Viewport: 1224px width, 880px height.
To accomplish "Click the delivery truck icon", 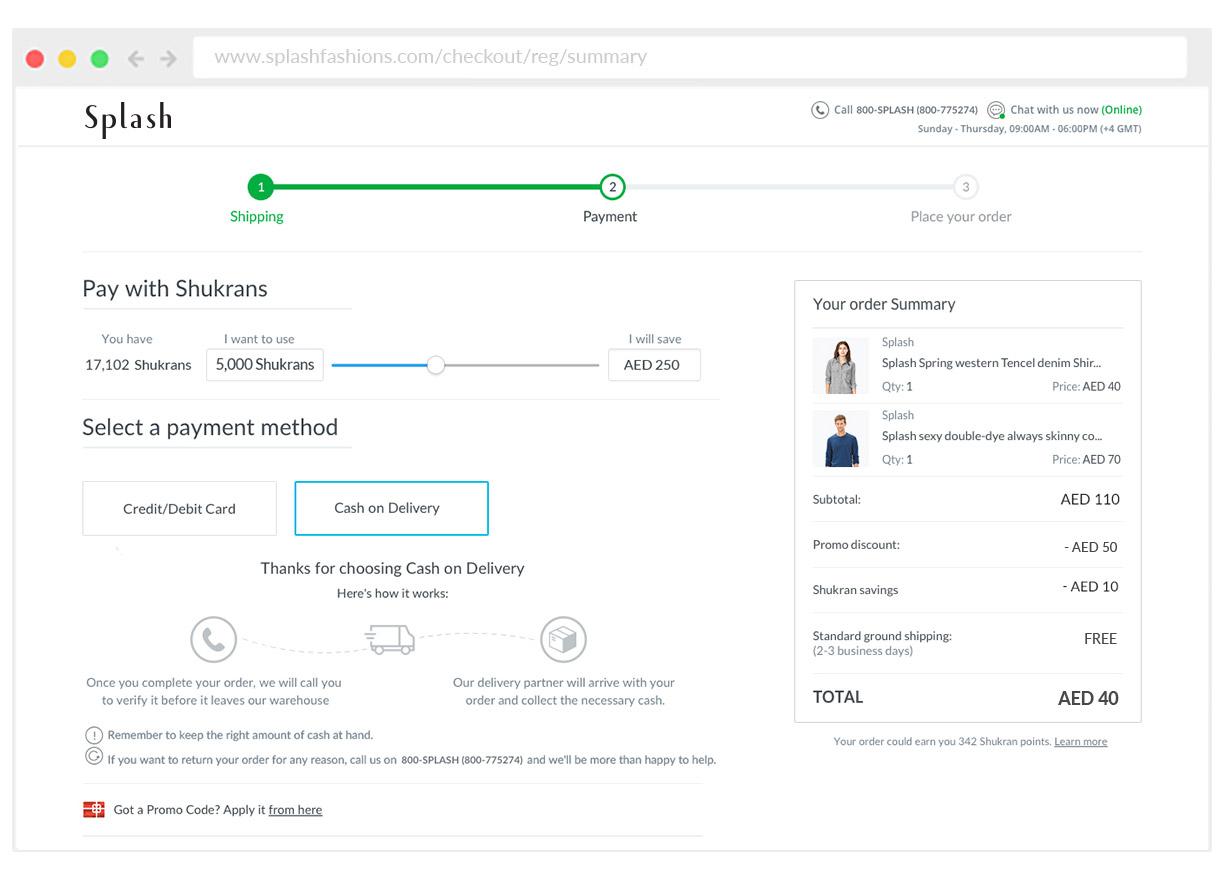I will pyautogui.click(x=391, y=640).
